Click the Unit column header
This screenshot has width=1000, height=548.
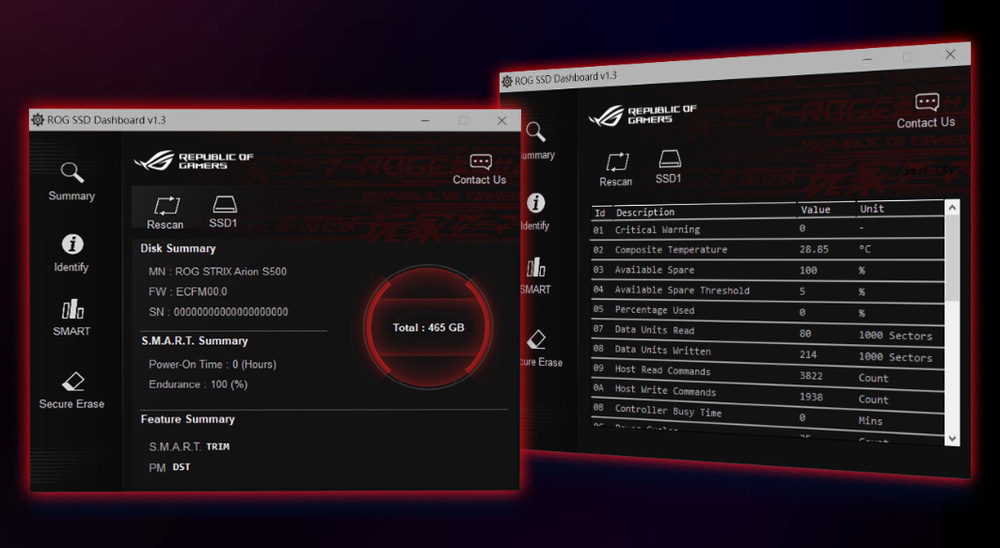872,209
